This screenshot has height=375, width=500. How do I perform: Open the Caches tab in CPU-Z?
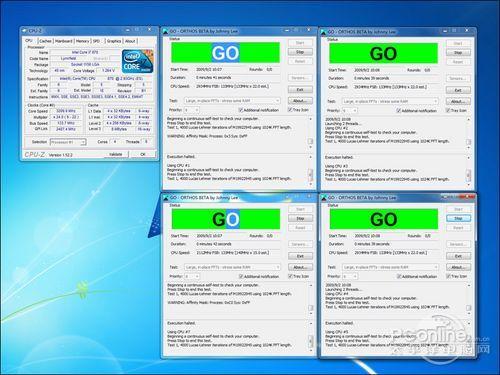(45, 41)
